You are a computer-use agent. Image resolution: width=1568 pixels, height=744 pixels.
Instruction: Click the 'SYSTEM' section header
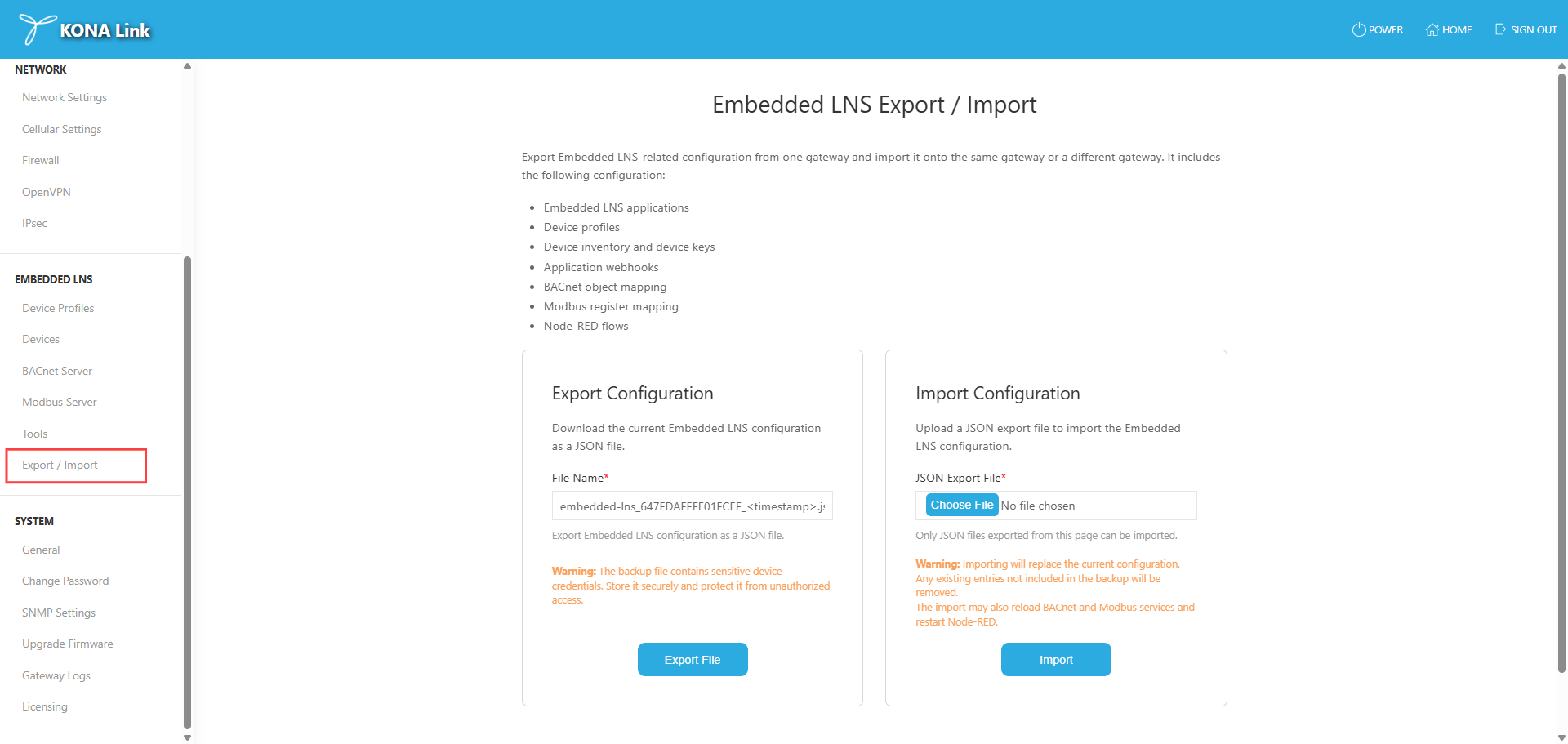pyautogui.click(x=34, y=521)
